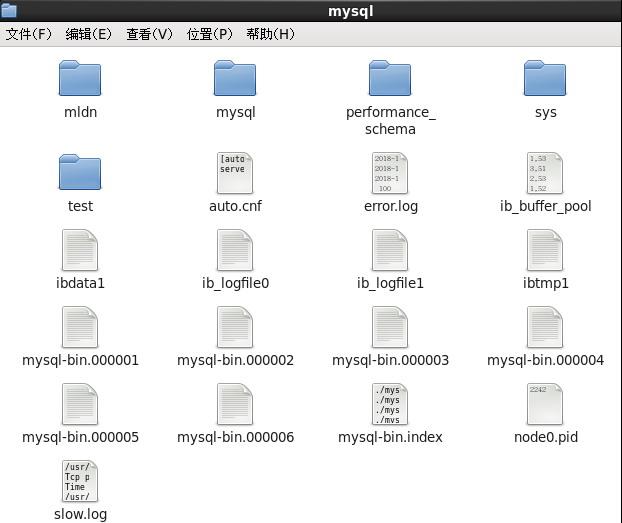Click the 'mldn' folder name label

point(81,112)
